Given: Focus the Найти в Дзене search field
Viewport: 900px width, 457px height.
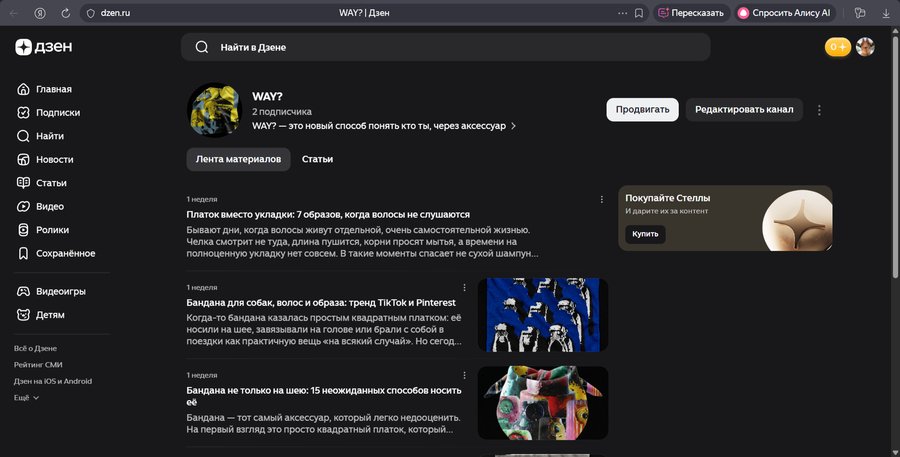Looking at the screenshot, I should click(x=445, y=47).
